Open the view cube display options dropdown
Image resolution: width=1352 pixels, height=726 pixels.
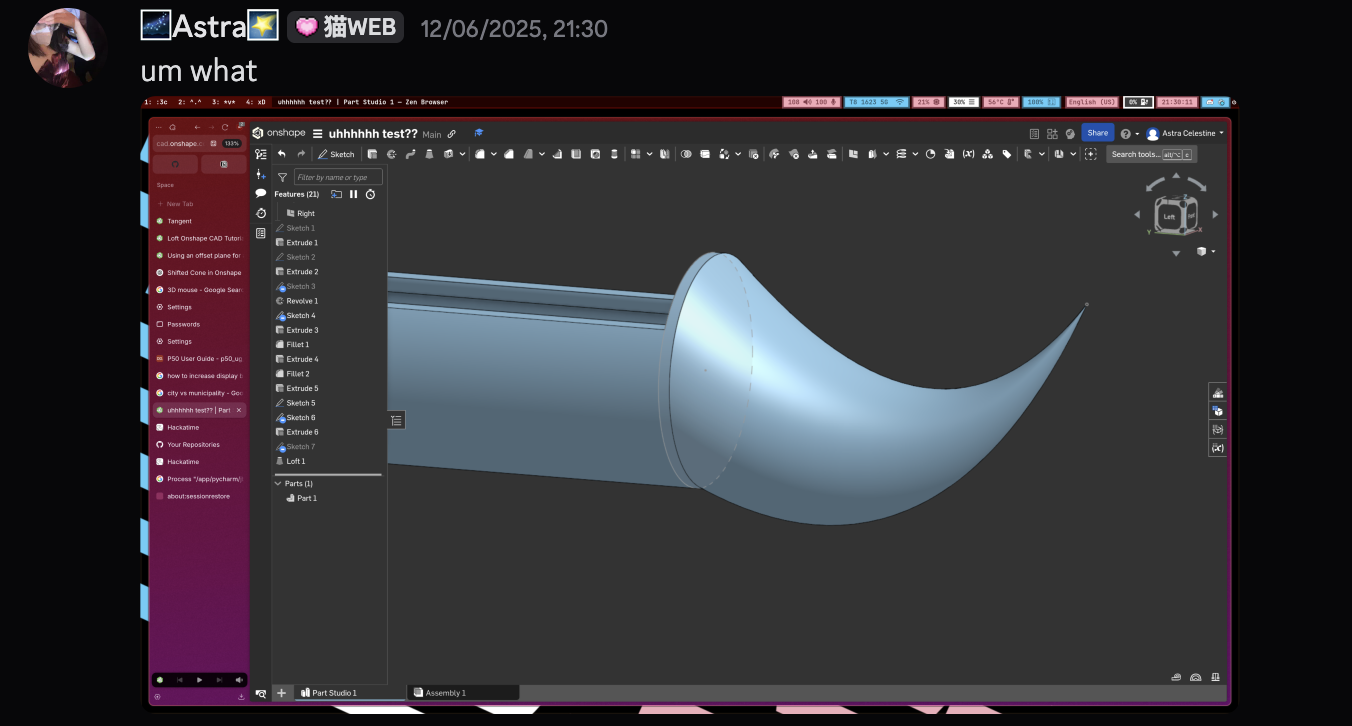[x=1205, y=252]
